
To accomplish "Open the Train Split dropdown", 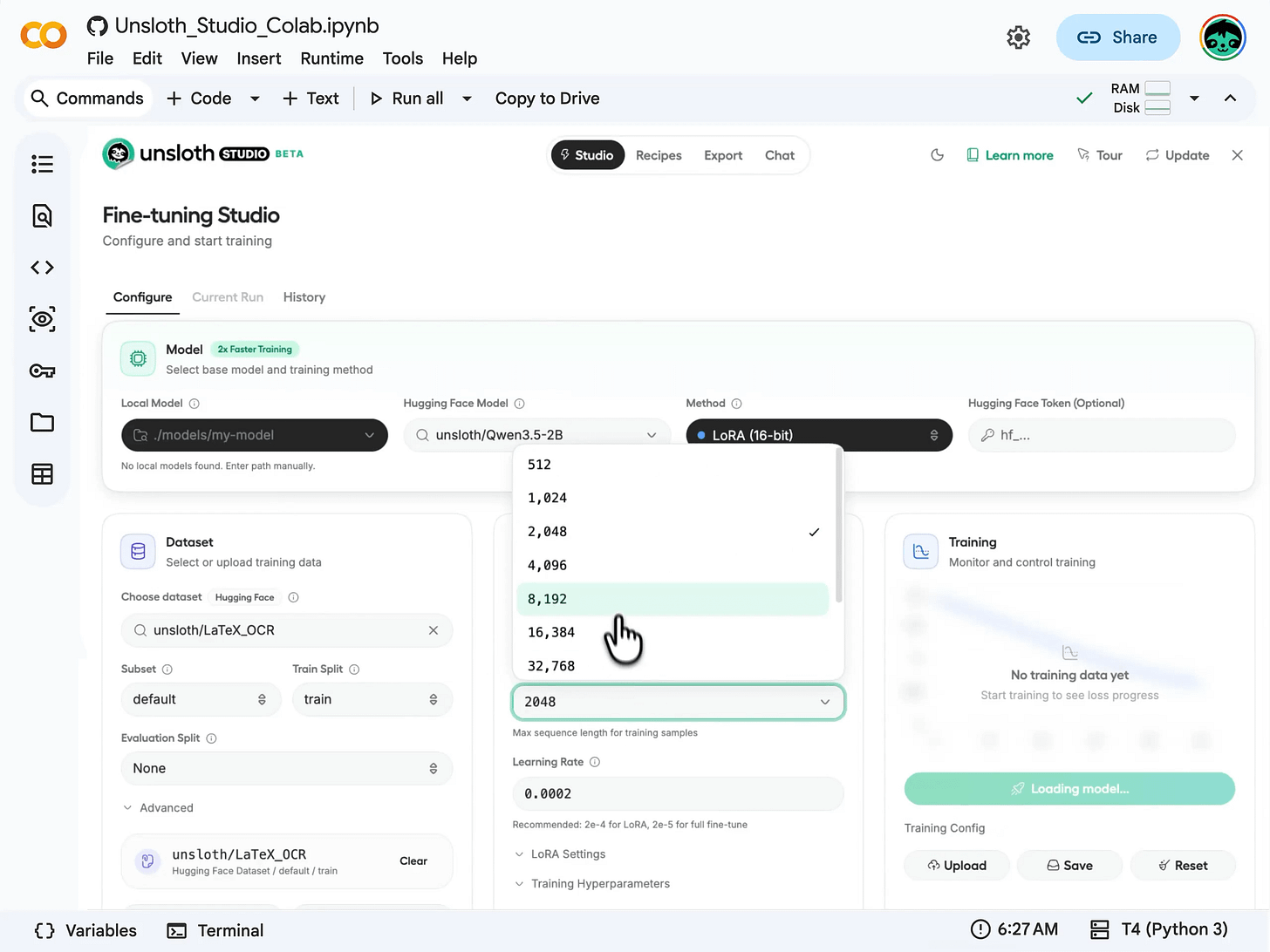I will (372, 699).
